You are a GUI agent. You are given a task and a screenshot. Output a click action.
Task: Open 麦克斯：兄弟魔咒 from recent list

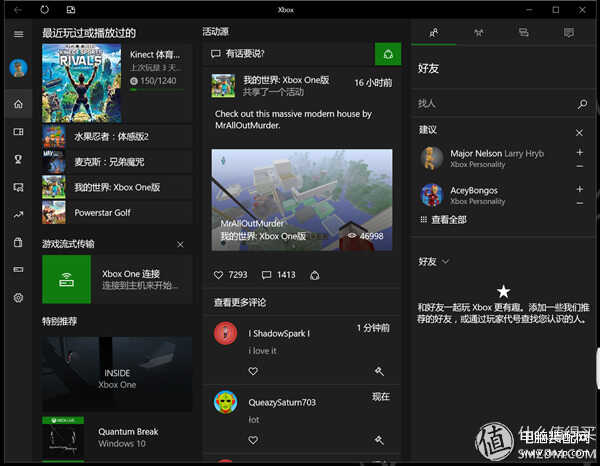[x=117, y=162]
